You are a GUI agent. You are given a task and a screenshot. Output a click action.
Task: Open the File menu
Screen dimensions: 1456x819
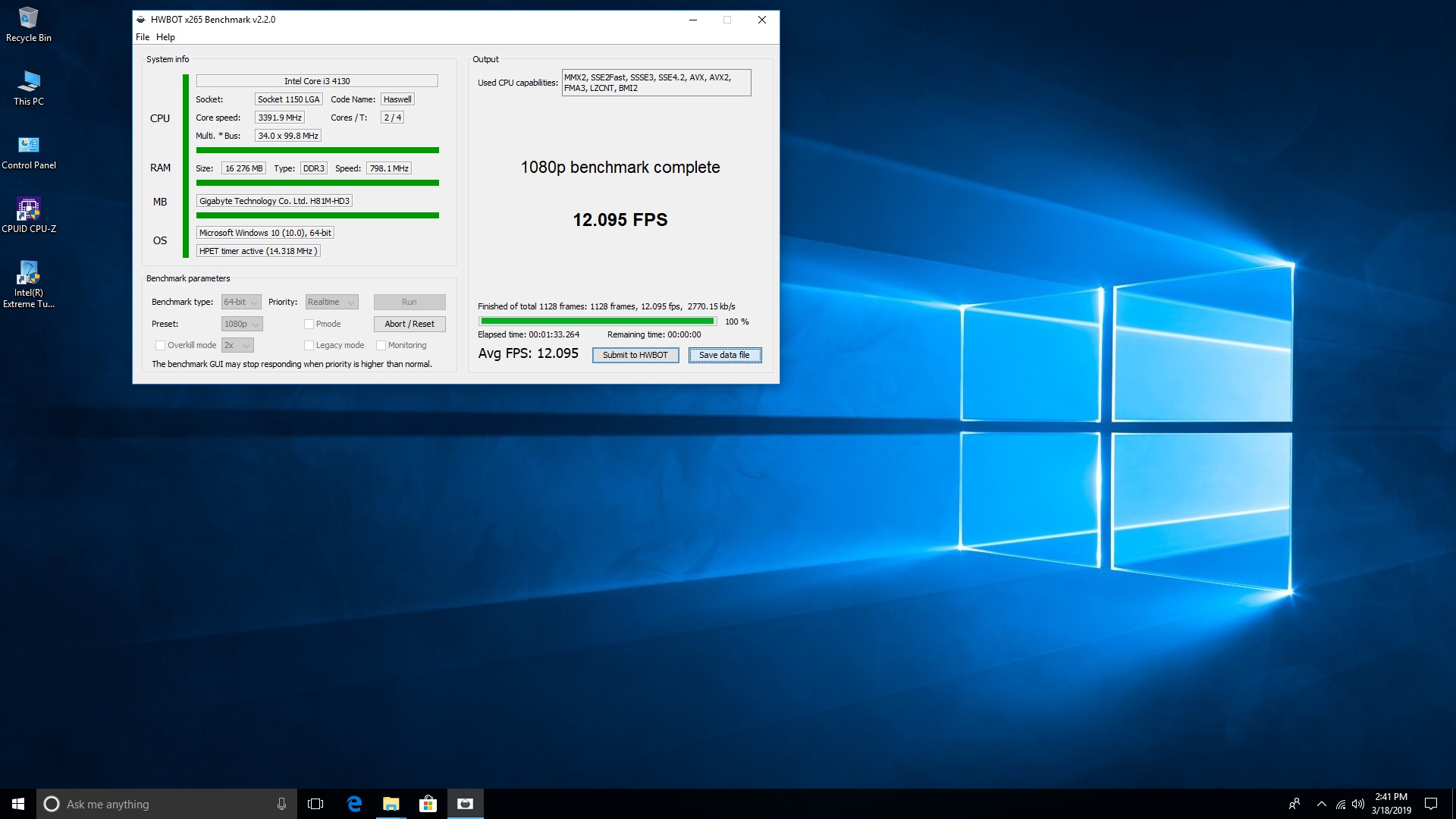click(143, 37)
